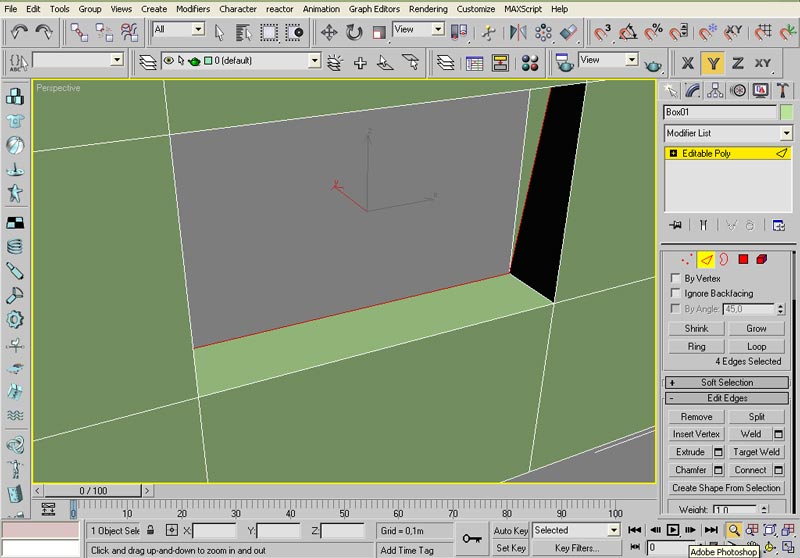
Task: Toggle the Z axis constraint button
Action: click(737, 63)
